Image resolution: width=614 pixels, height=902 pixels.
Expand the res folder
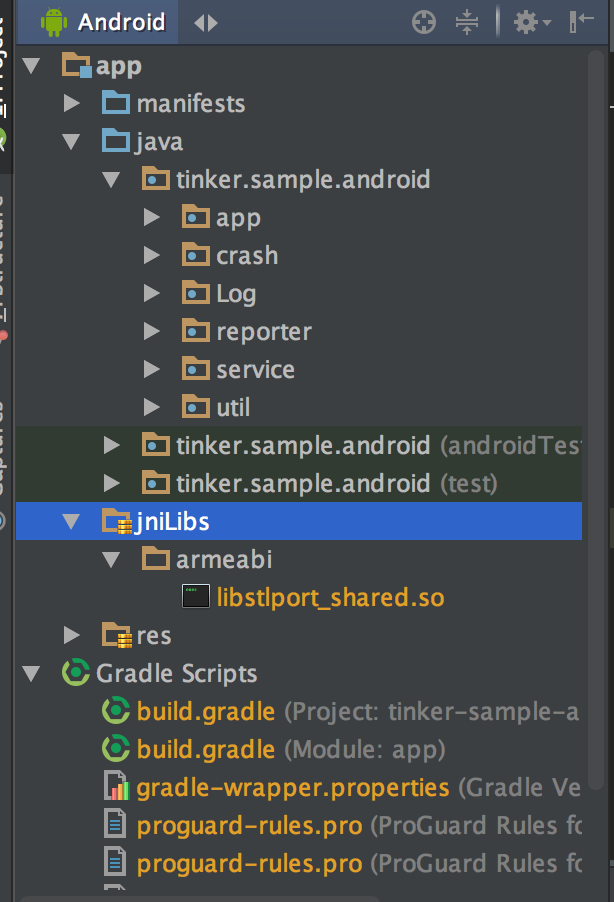[72, 635]
